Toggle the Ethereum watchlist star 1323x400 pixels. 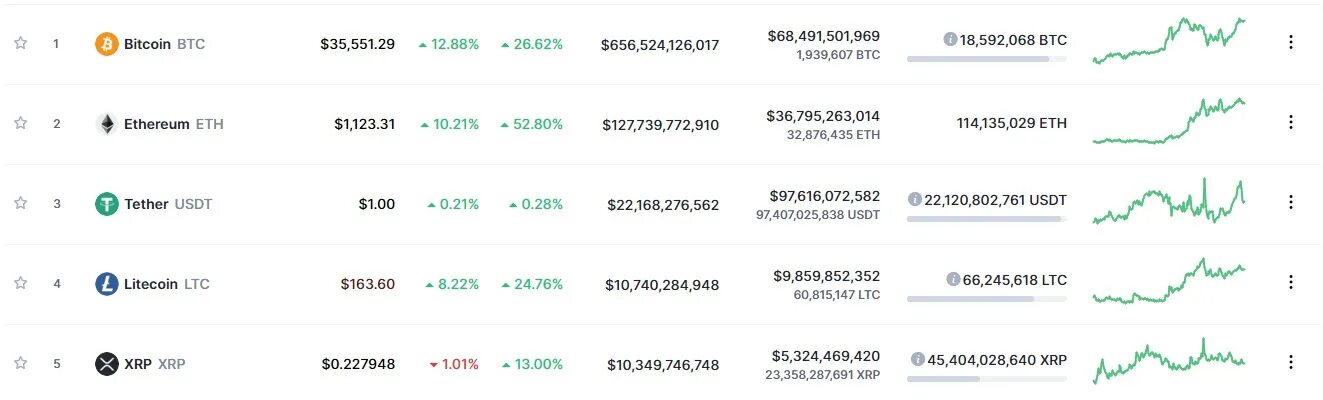click(x=20, y=123)
